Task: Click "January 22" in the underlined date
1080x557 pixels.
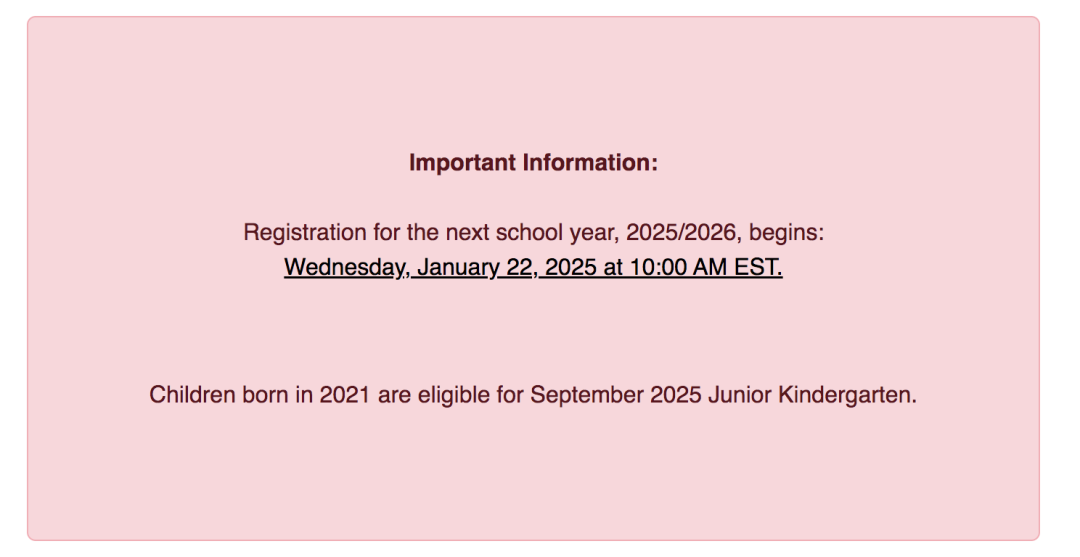Action: pyautogui.click(x=475, y=267)
